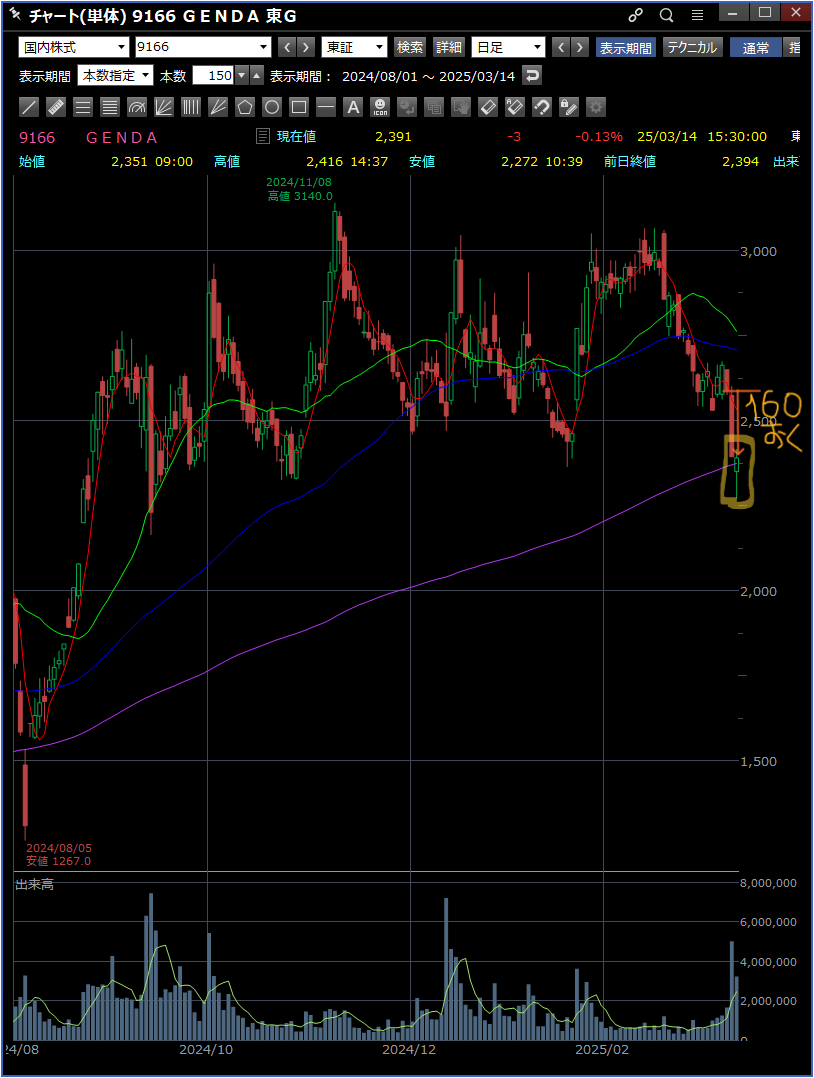The height and width of the screenshot is (1078, 814).
Task: Click the 検索 search button
Action: point(410,47)
